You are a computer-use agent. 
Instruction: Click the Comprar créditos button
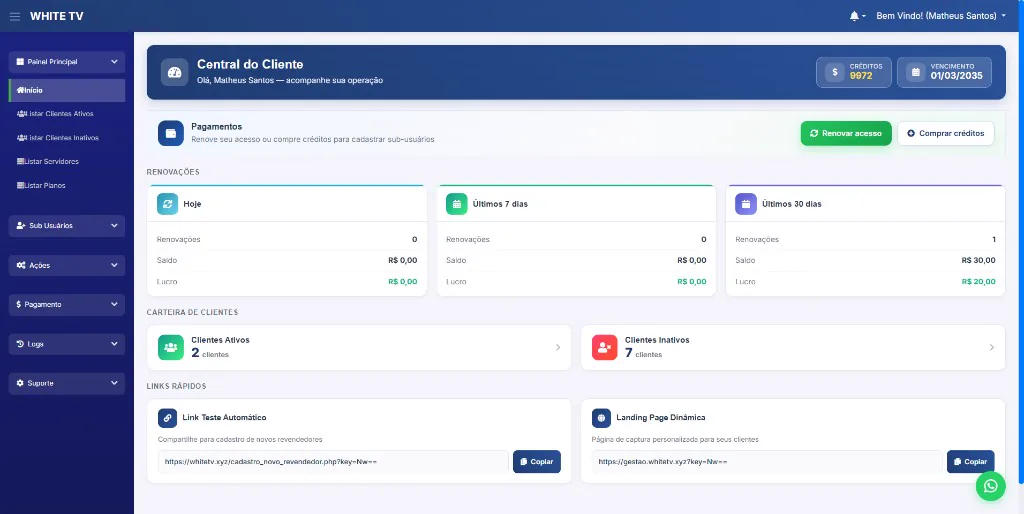(x=946, y=133)
